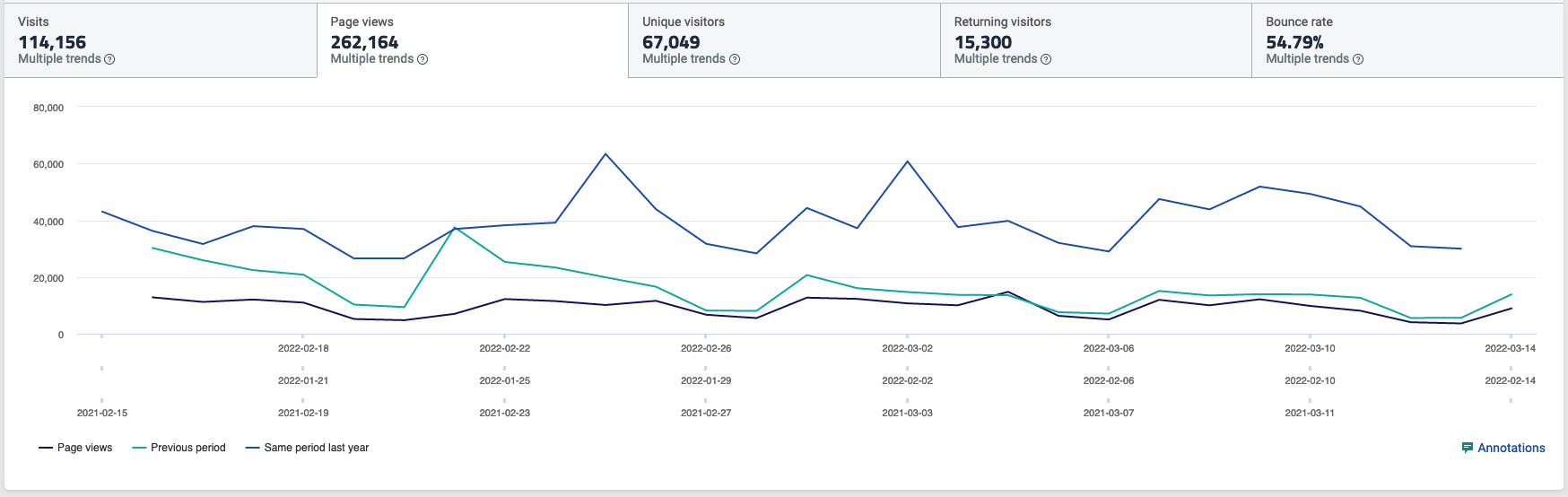
Task: Click the 20,000 y-axis label
Action: [x=48, y=278]
